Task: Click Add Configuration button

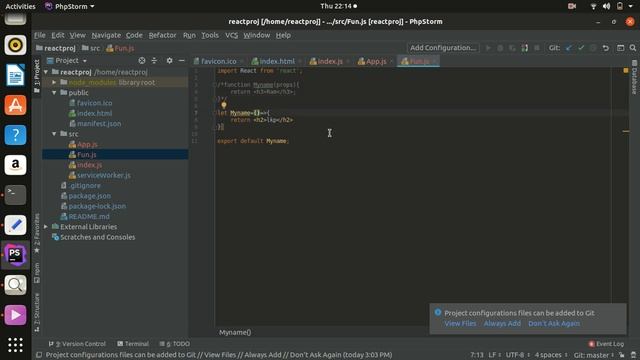Action: coord(443,48)
